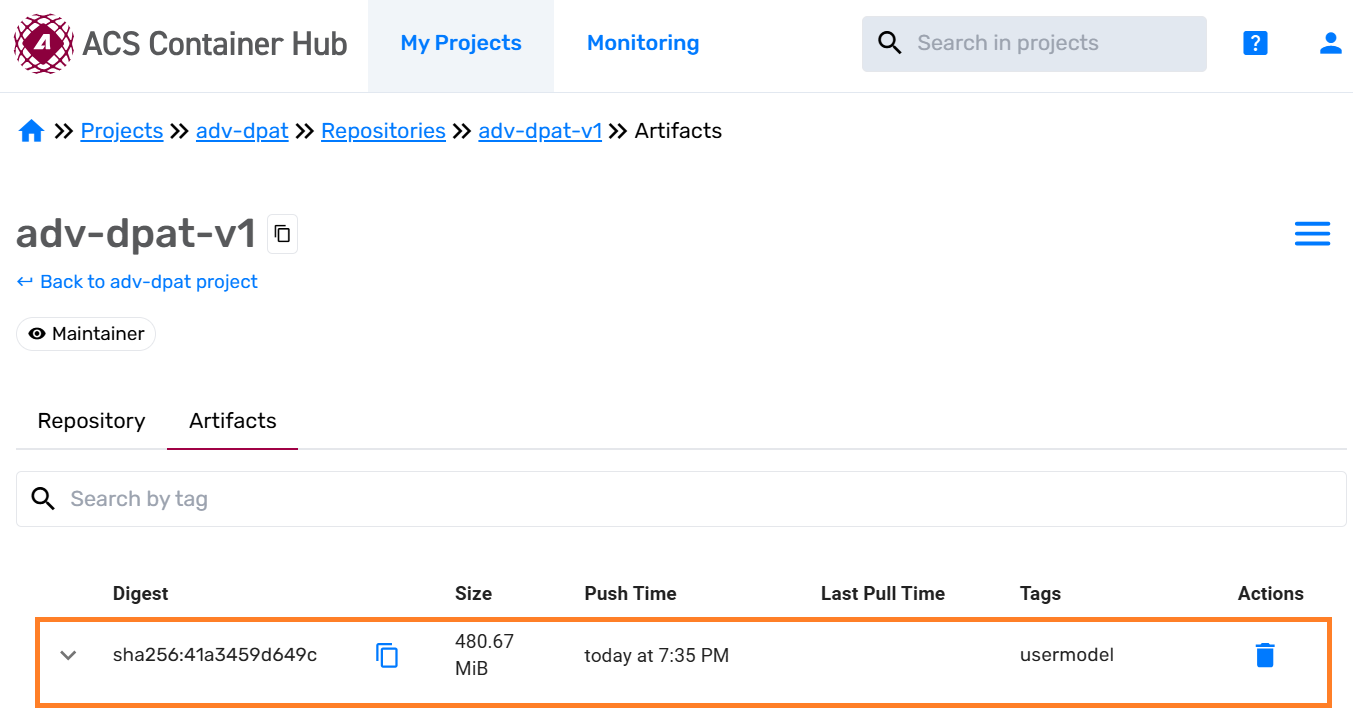Click the Projects breadcrumb link
This screenshot has width=1353, height=715.
122,131
